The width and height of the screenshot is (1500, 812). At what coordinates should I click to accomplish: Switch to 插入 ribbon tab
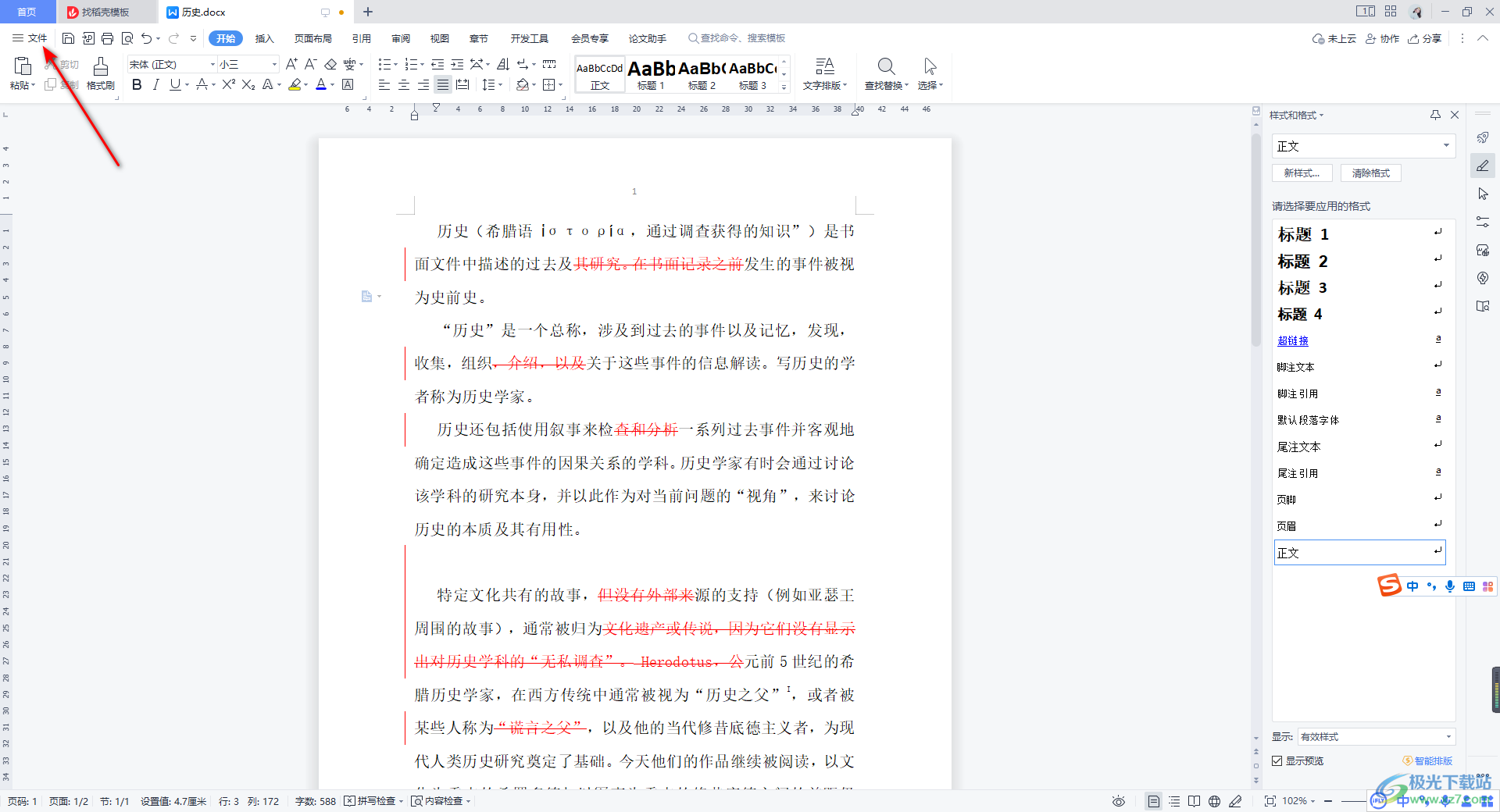(265, 38)
